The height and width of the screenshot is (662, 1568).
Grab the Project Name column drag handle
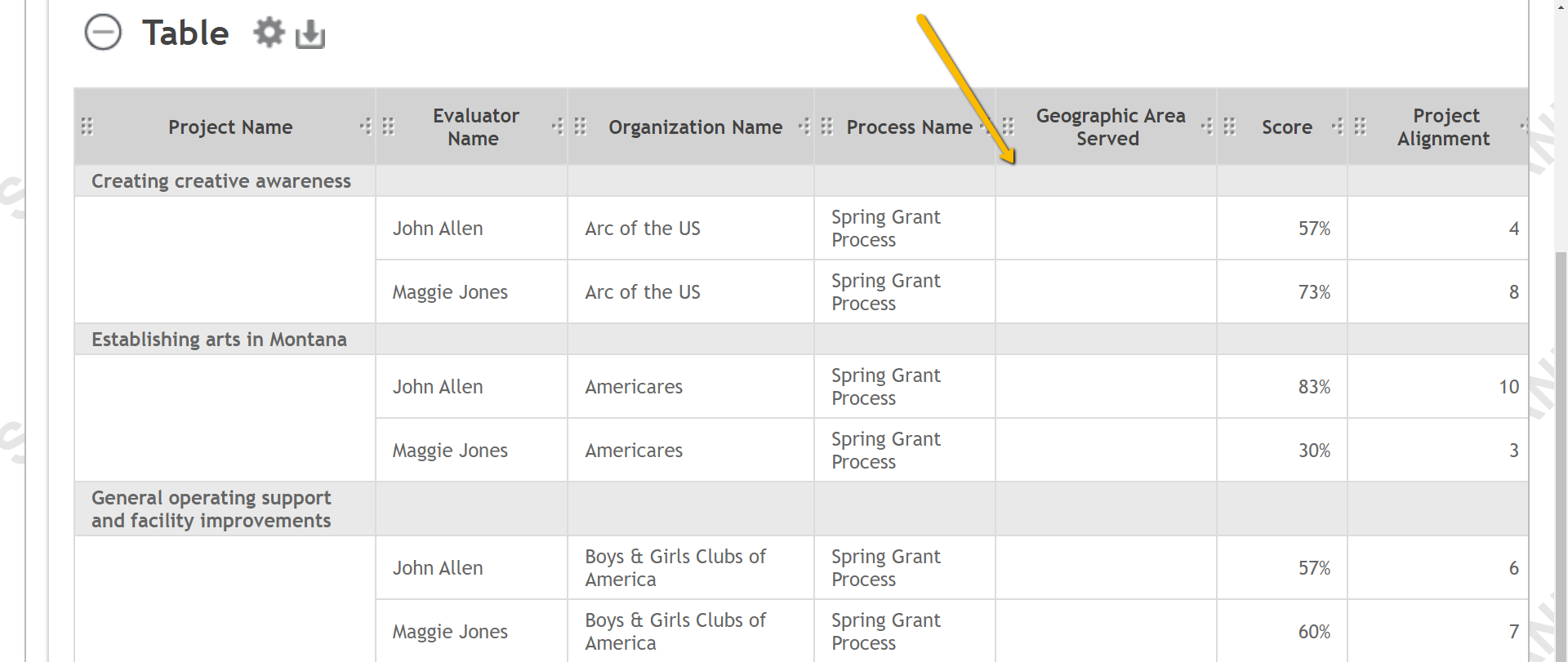coord(87,127)
